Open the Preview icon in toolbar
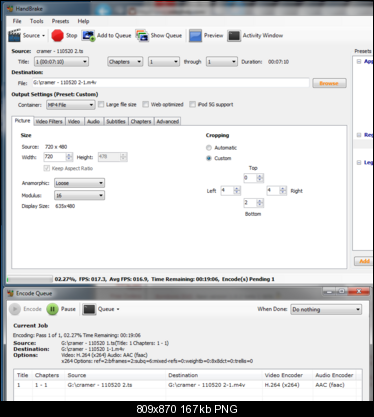The width and height of the screenshot is (374, 417). (195, 36)
